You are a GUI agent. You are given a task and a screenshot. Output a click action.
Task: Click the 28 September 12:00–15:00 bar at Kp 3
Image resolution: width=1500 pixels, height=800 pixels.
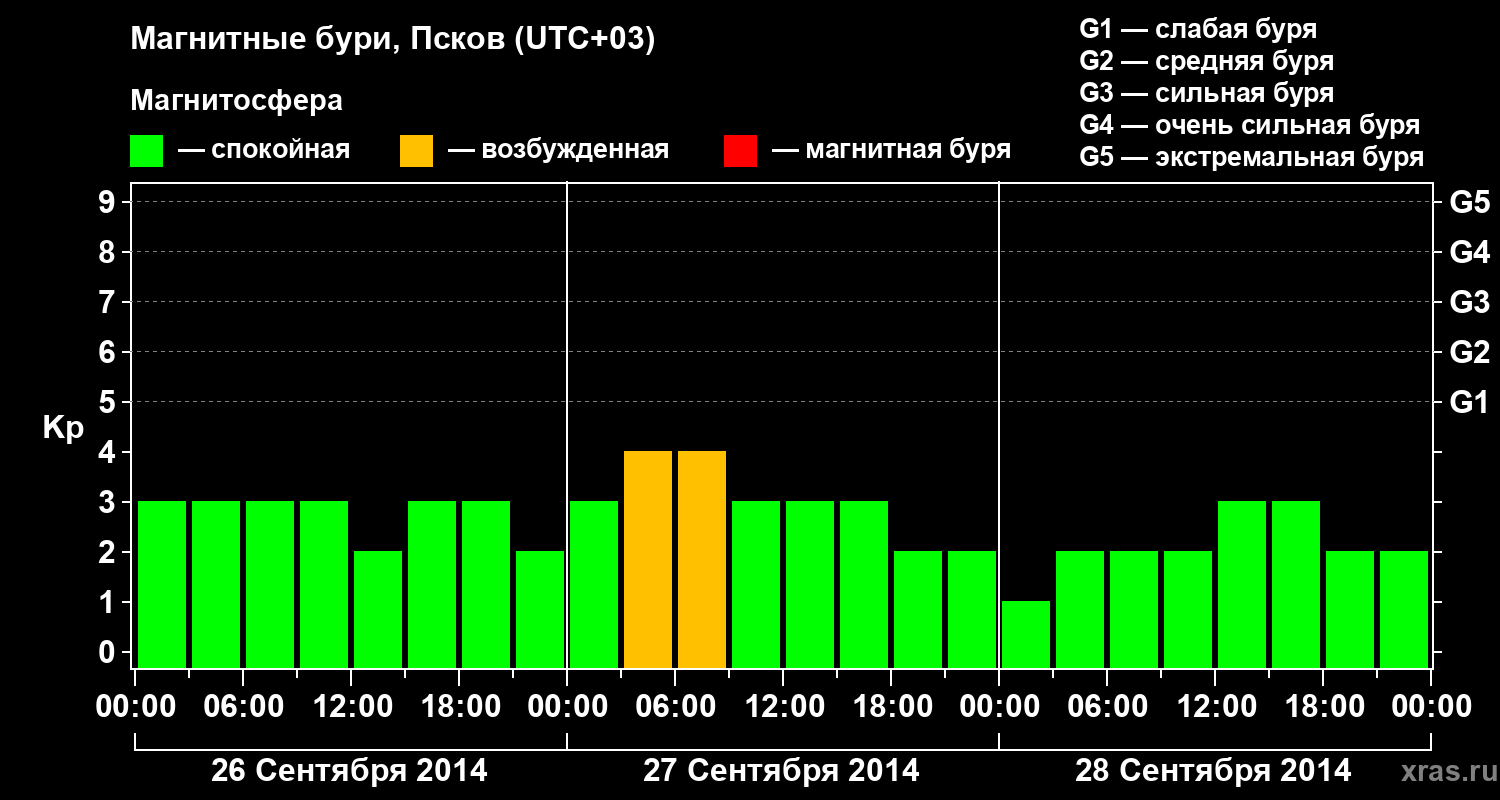point(1242,584)
